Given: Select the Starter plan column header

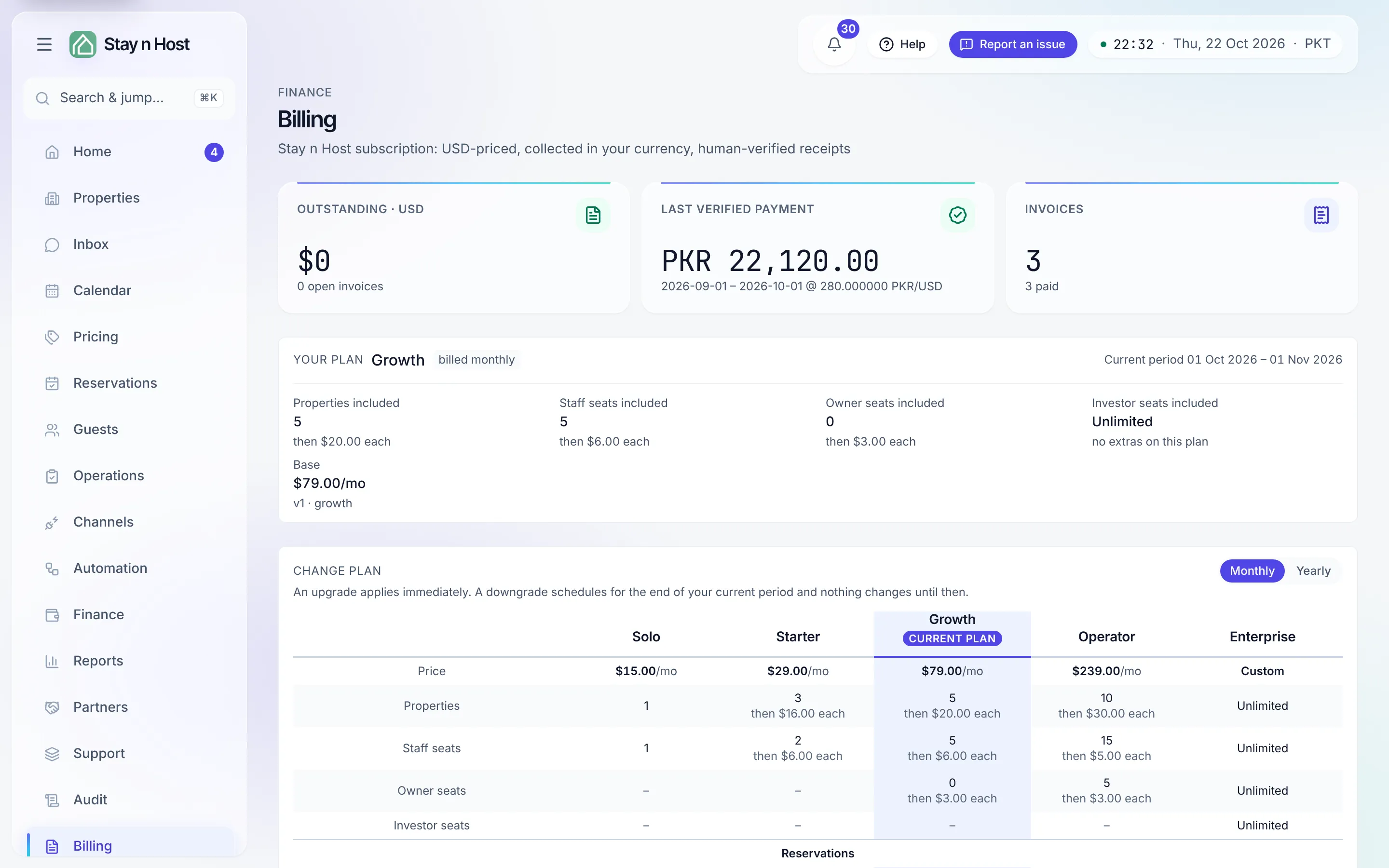Looking at the screenshot, I should point(797,637).
